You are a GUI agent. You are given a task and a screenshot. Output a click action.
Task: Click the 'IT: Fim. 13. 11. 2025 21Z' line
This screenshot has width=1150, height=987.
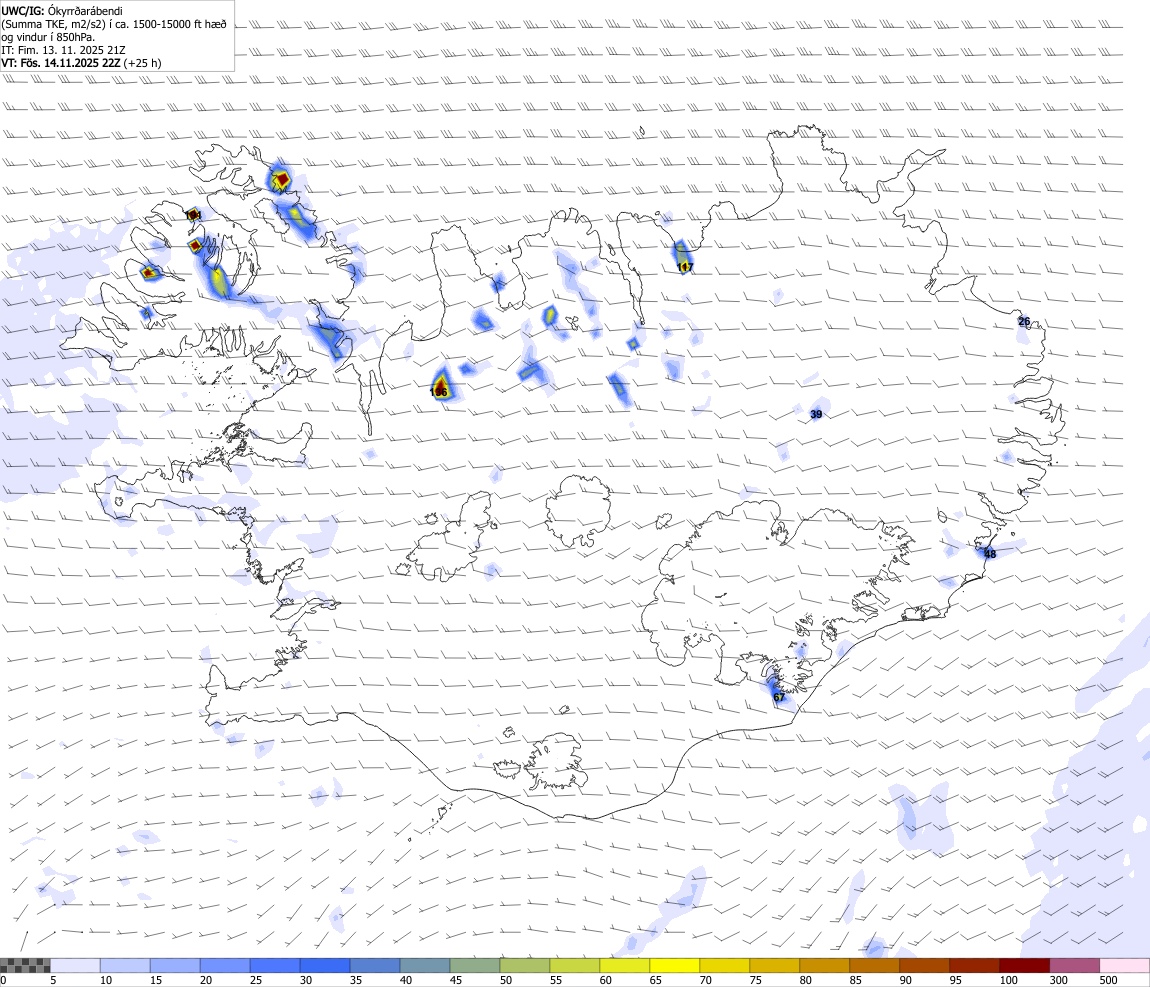tap(64, 50)
